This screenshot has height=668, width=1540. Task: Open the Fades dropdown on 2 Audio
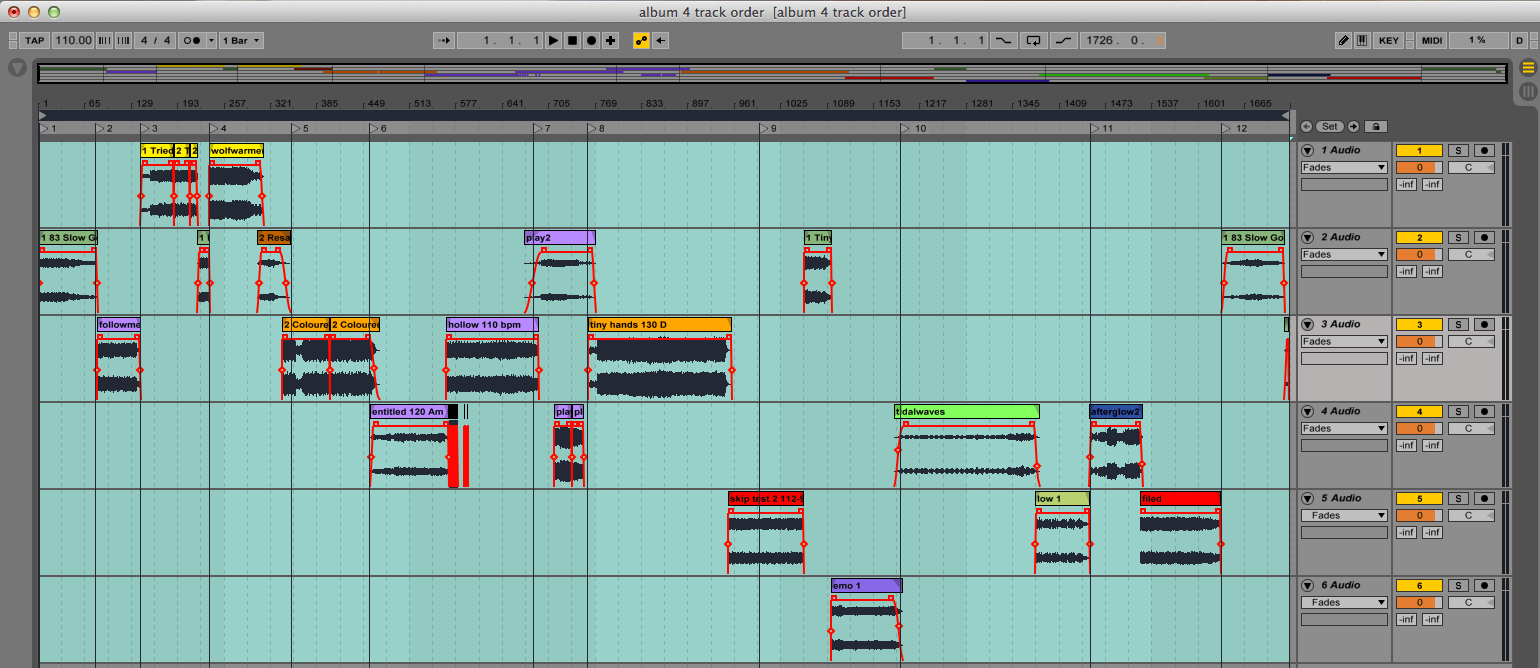coord(1344,254)
